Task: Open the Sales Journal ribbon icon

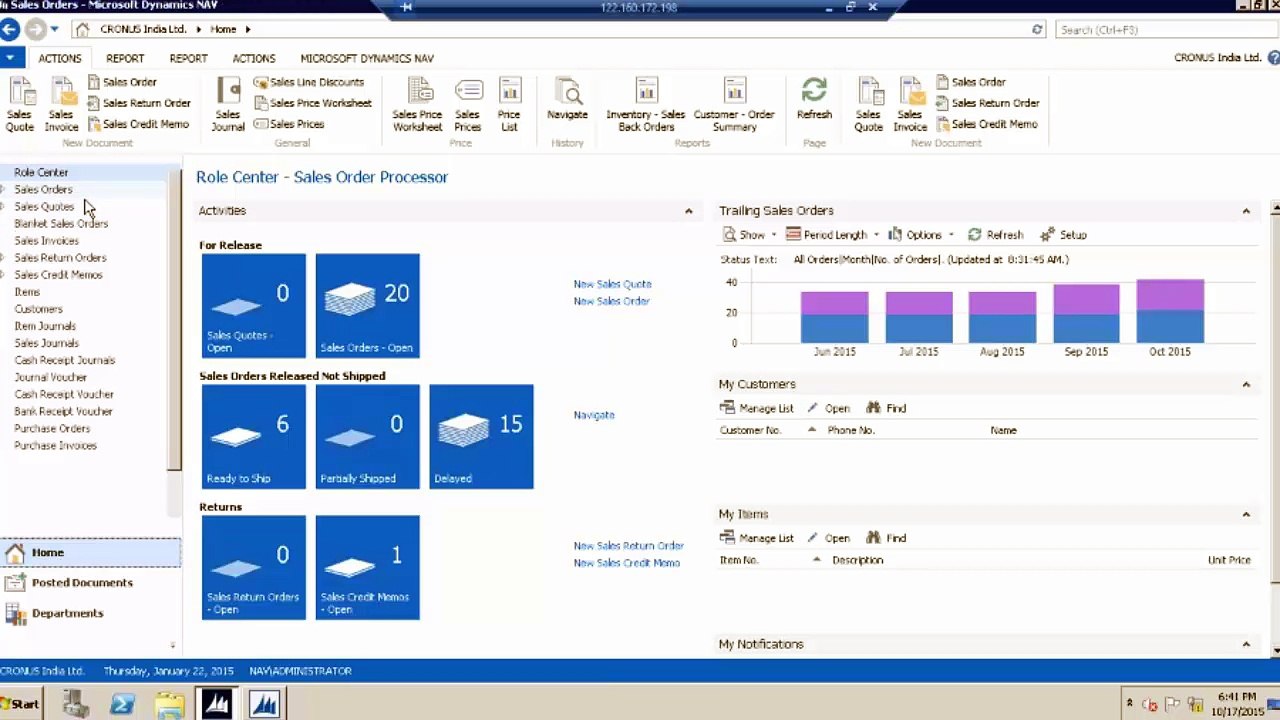Action: [x=228, y=105]
